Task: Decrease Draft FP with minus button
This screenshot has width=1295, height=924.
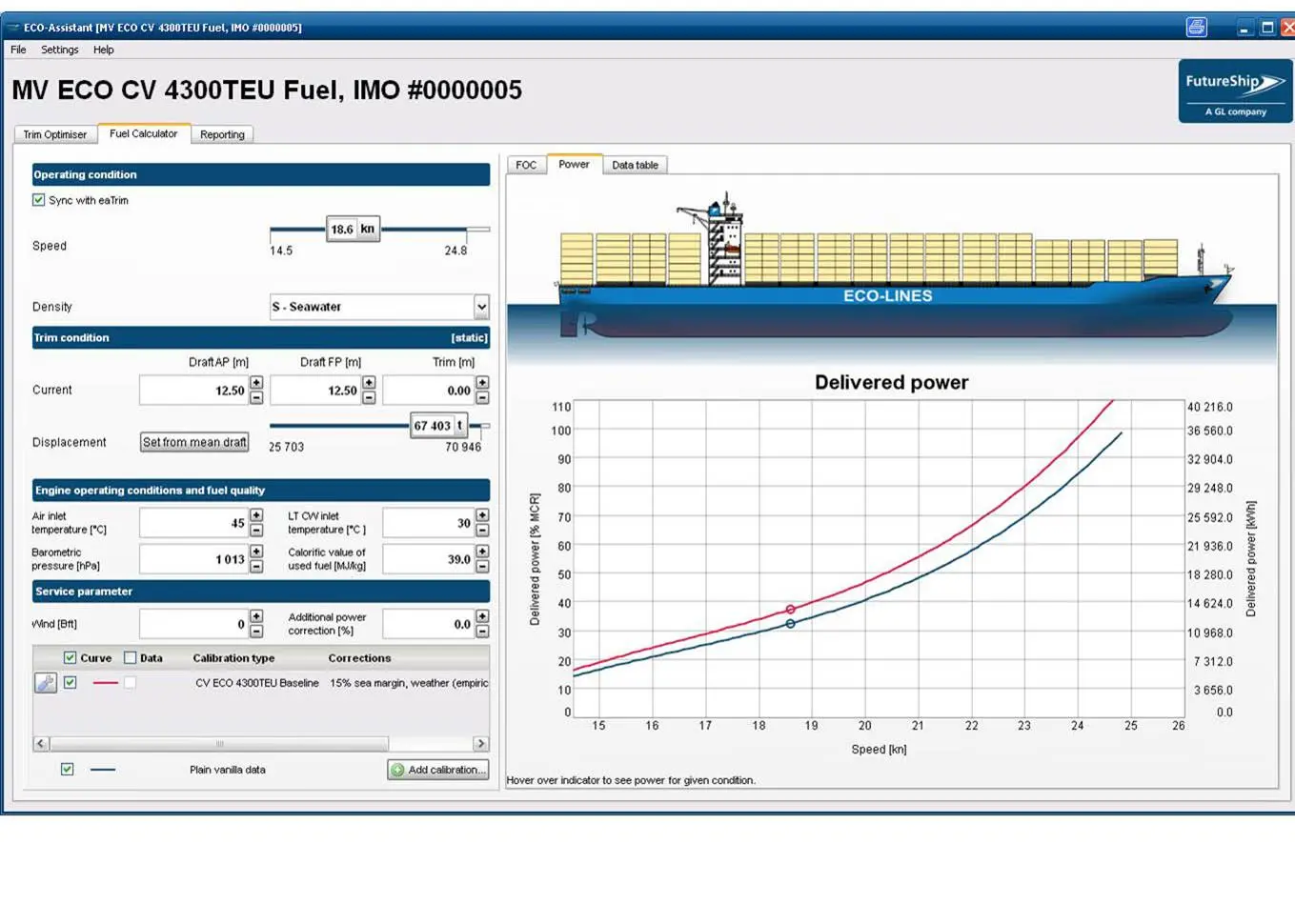Action: (x=369, y=397)
